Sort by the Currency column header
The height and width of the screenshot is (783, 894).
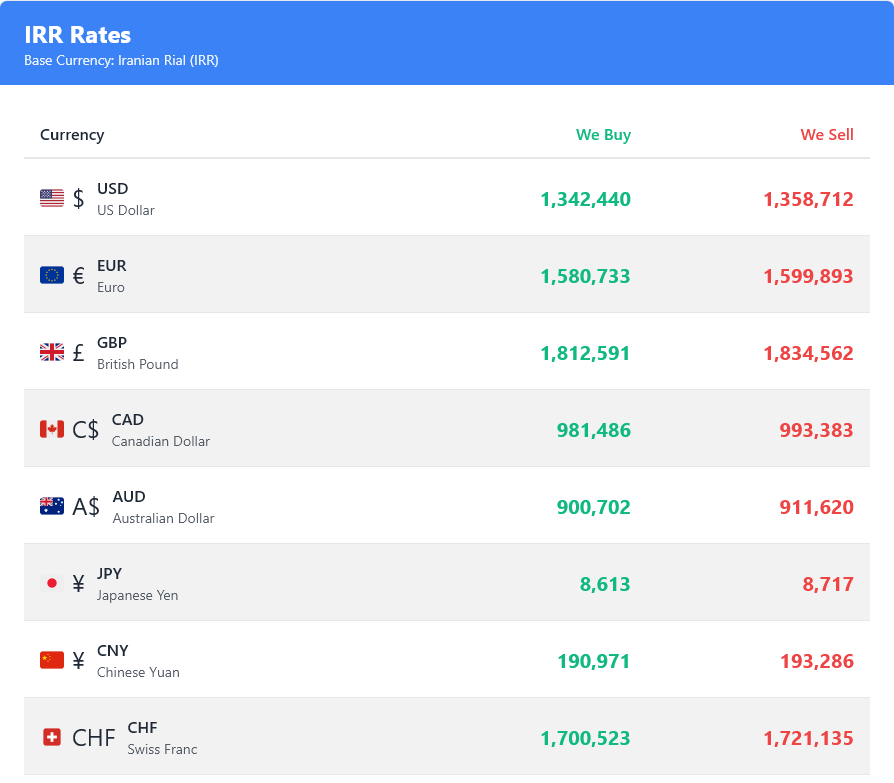(72, 134)
